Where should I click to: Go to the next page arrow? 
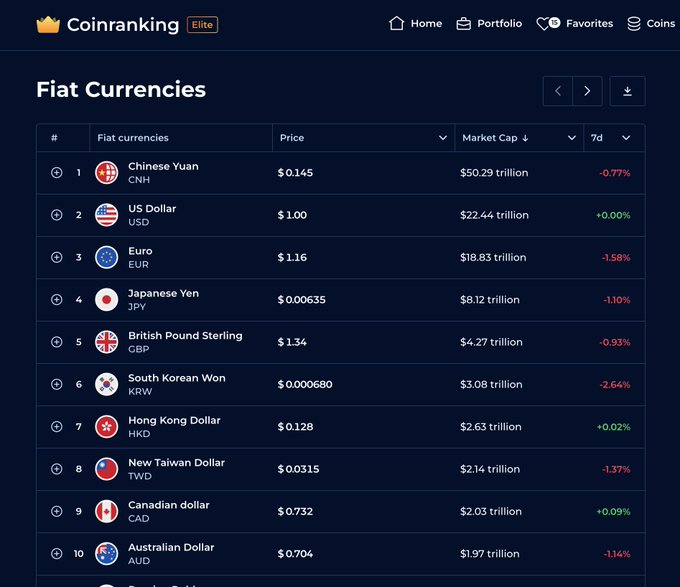[587, 91]
